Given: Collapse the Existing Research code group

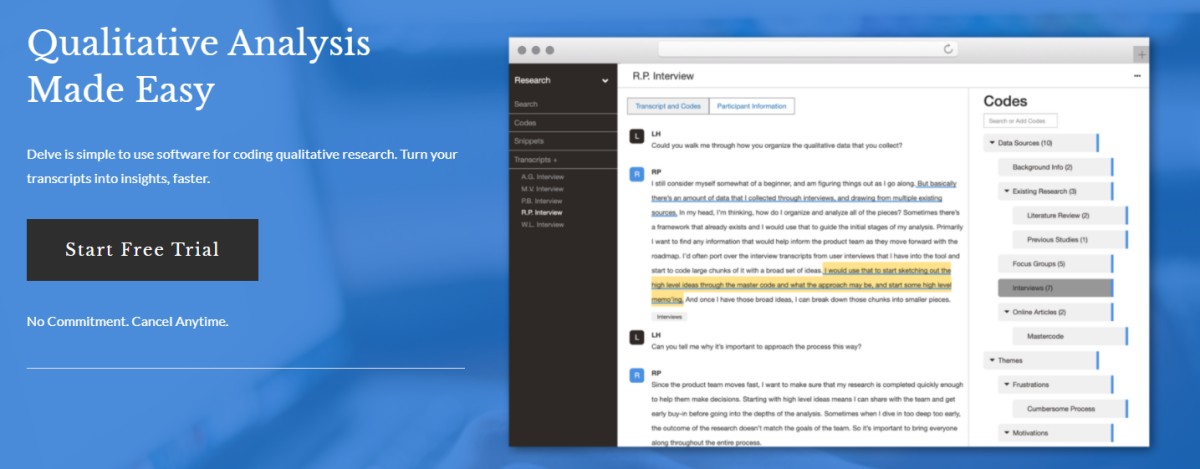Looking at the screenshot, I should 1006,191.
